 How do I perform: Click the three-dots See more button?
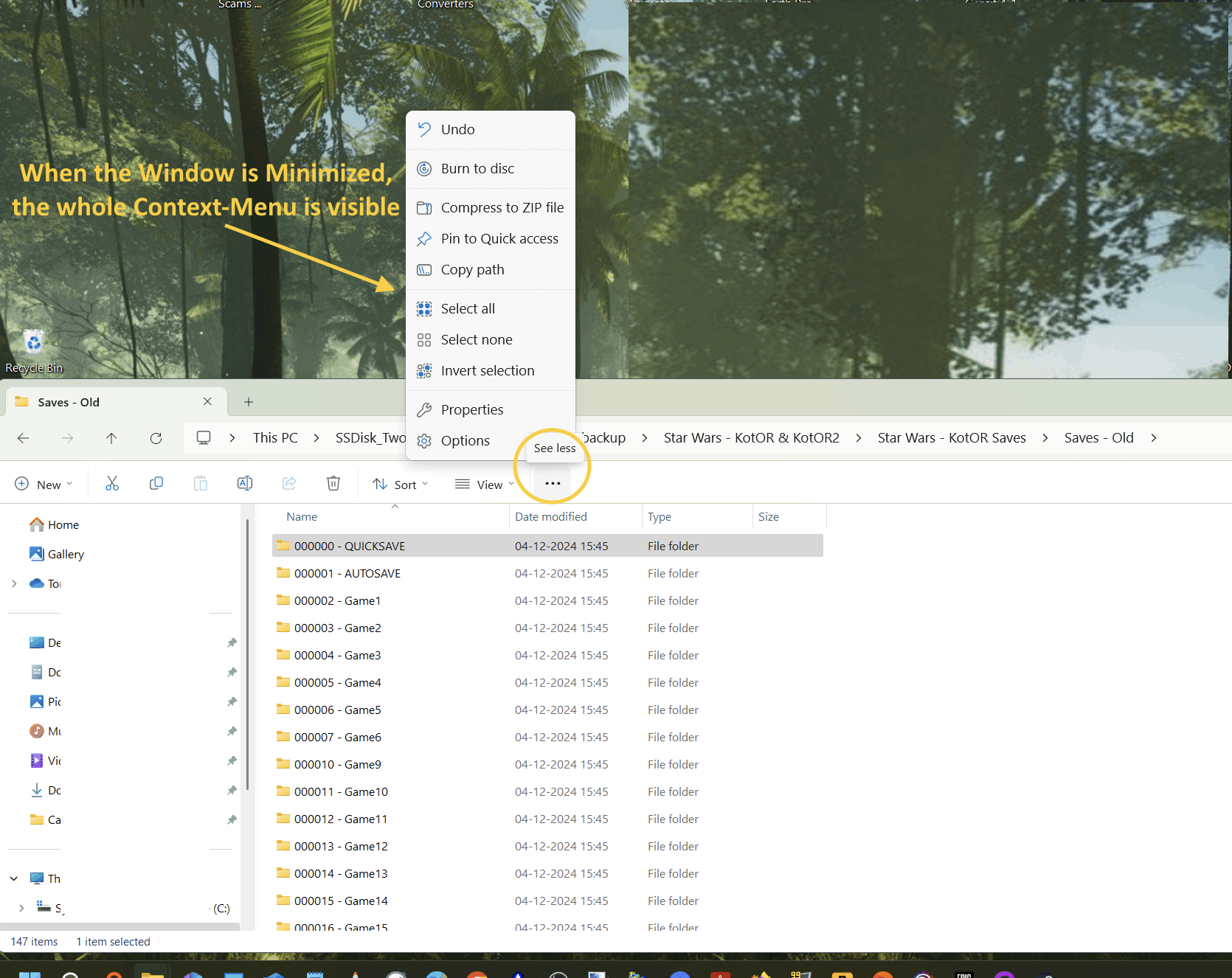tap(553, 484)
